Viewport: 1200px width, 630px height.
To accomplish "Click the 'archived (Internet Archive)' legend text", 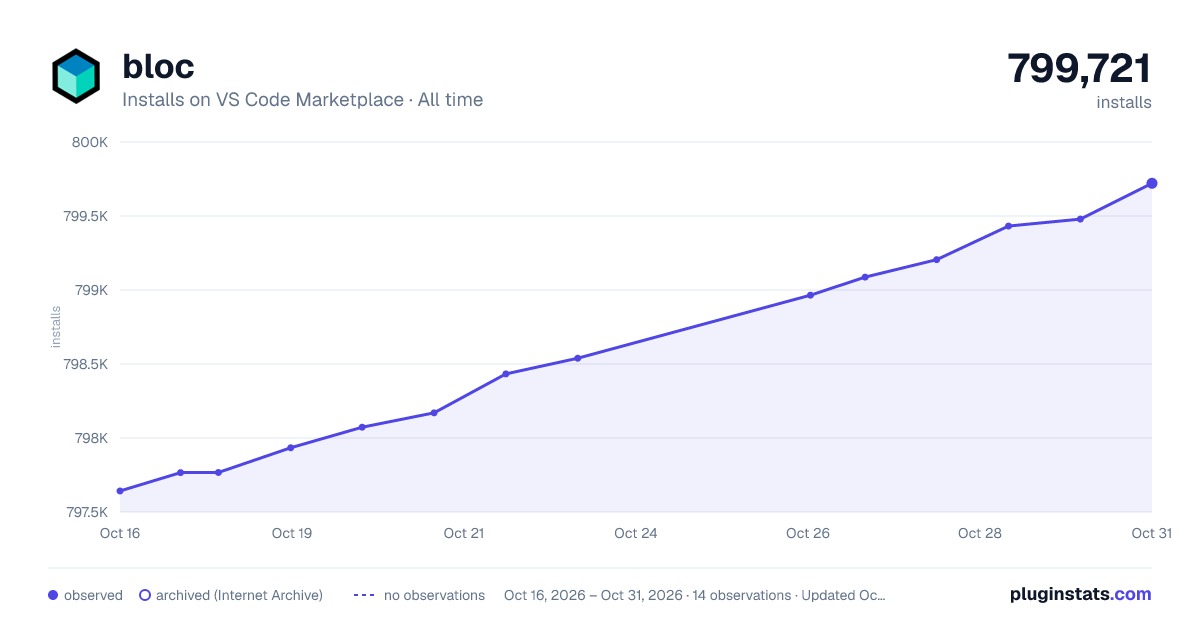I will [x=239, y=595].
